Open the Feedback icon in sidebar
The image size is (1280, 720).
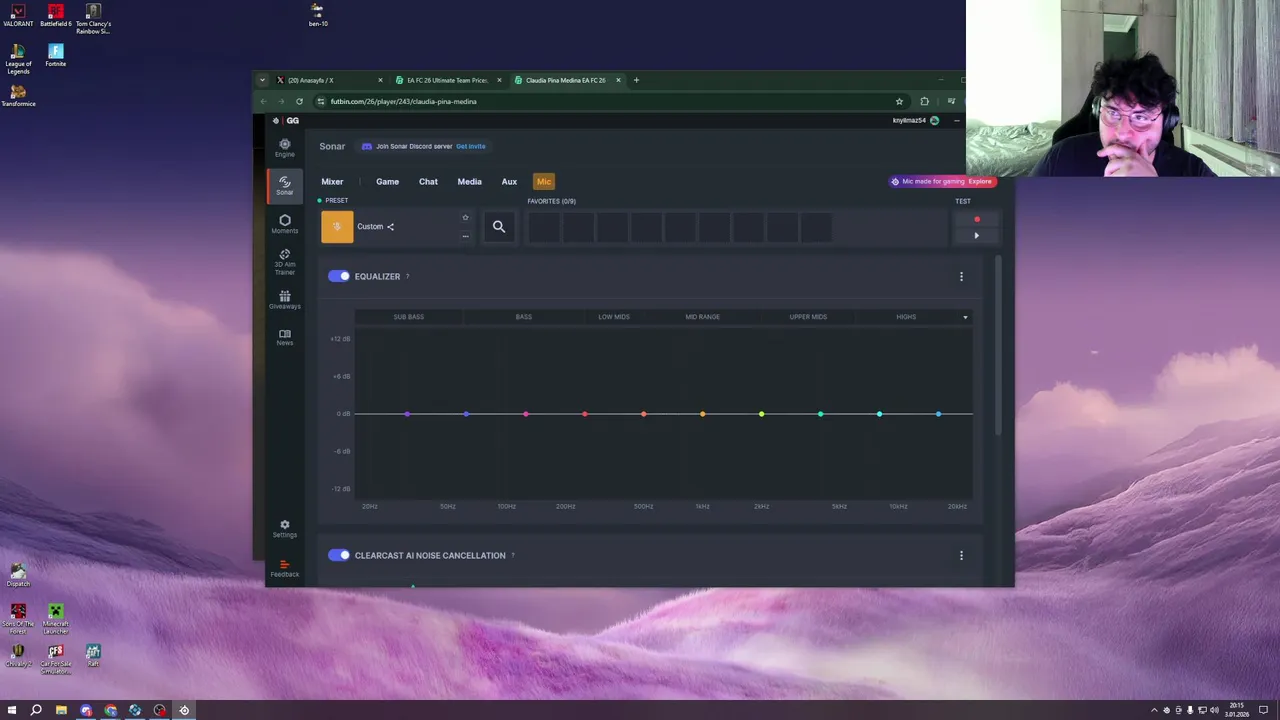[285, 568]
